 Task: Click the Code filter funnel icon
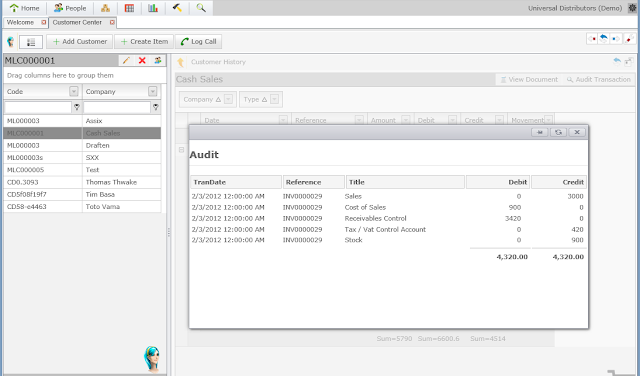(x=76, y=107)
